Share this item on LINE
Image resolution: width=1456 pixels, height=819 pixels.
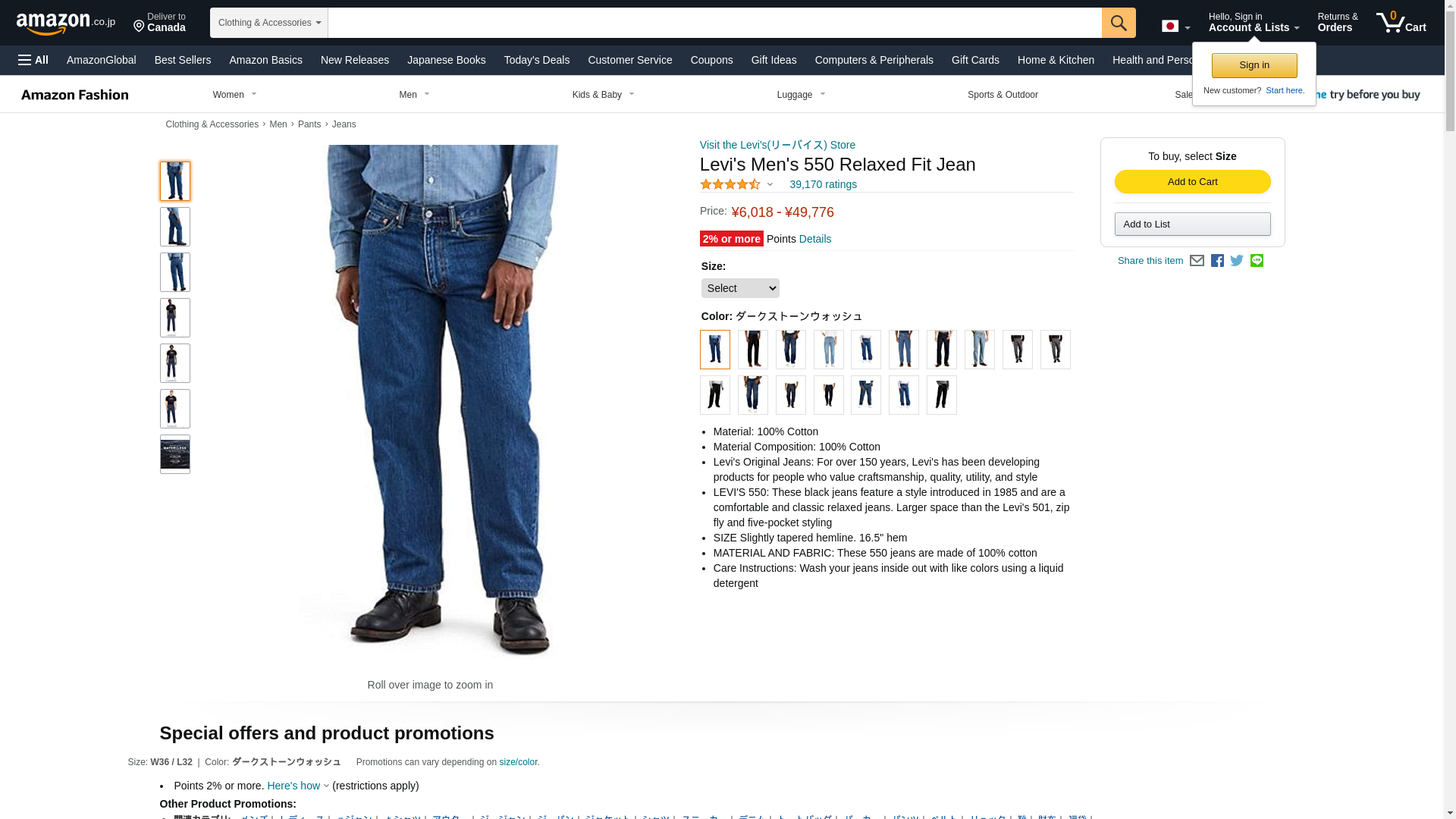point(1257,261)
